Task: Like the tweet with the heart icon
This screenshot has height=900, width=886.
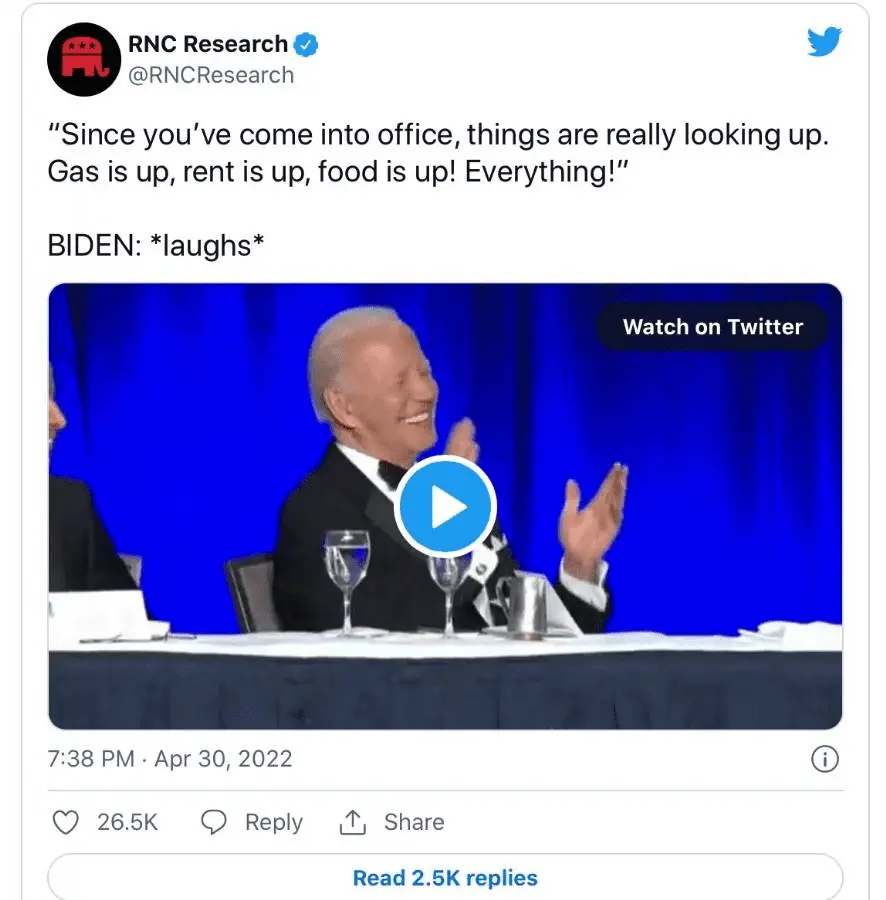Action: tap(65, 822)
